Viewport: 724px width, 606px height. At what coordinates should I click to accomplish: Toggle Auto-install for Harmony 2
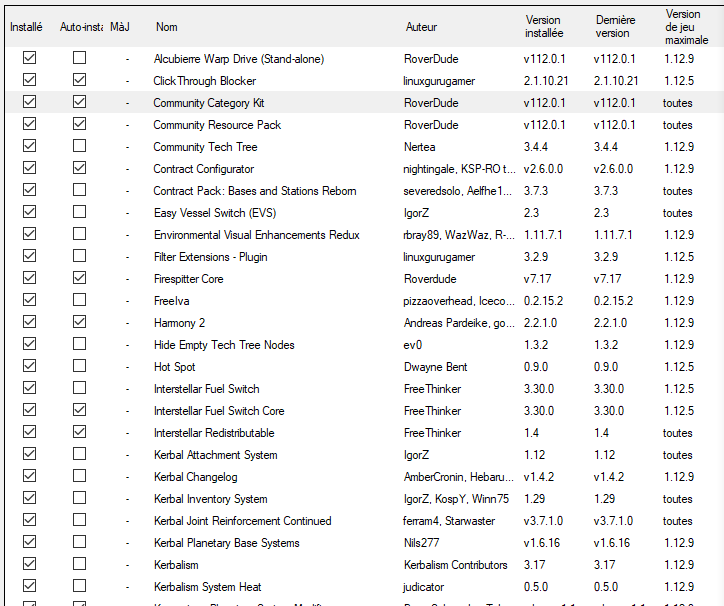pos(79,322)
